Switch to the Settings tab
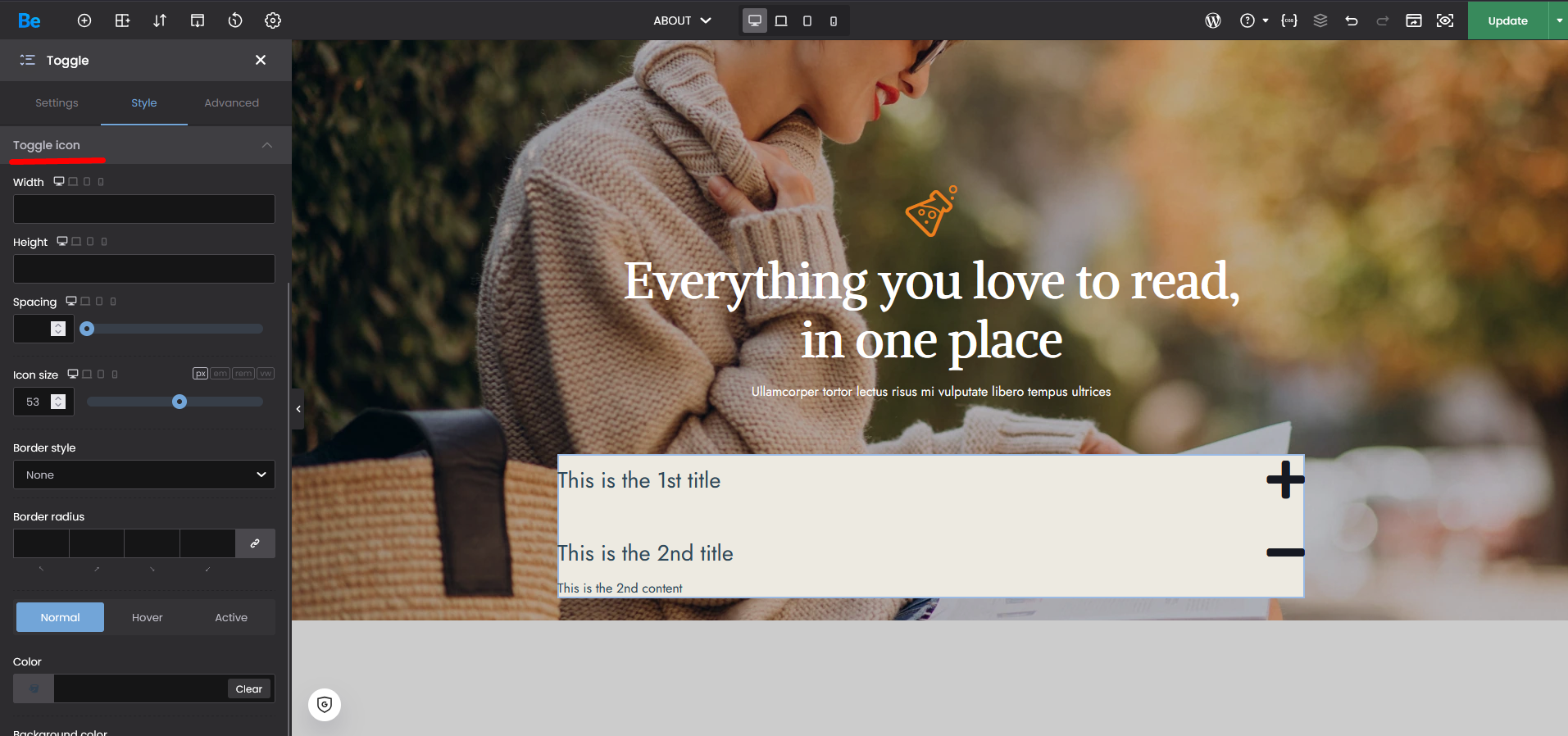This screenshot has width=1568, height=736. point(57,103)
